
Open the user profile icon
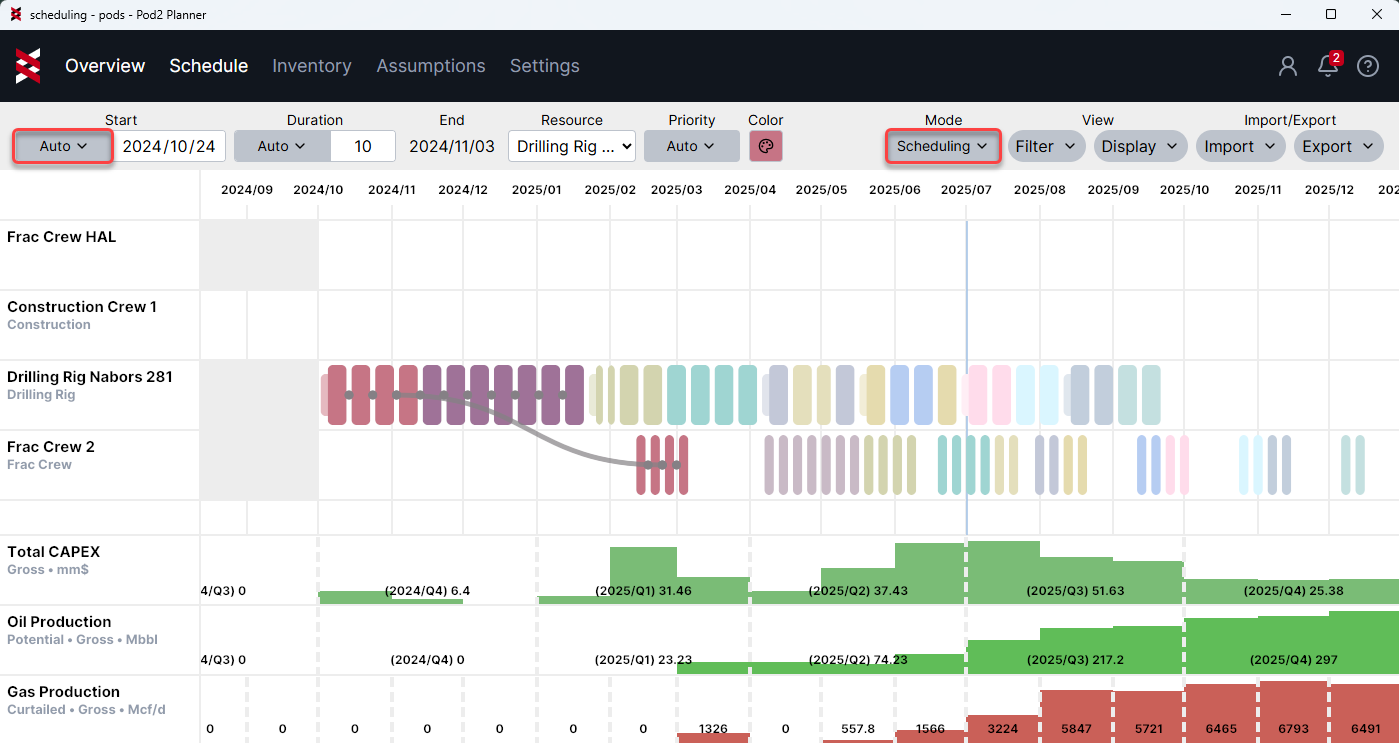[x=1288, y=66]
